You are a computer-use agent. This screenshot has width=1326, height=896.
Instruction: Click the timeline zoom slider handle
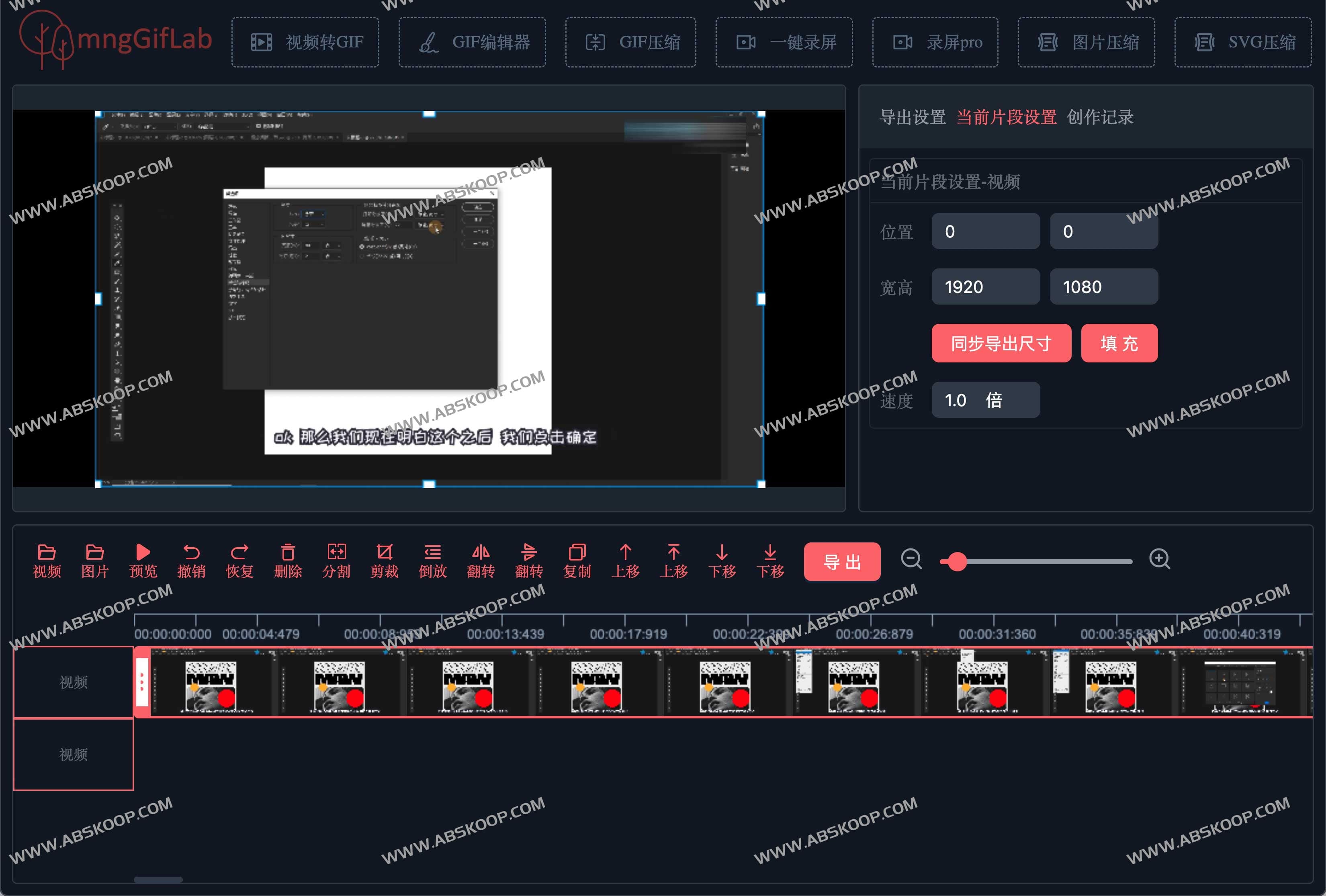coord(957,562)
